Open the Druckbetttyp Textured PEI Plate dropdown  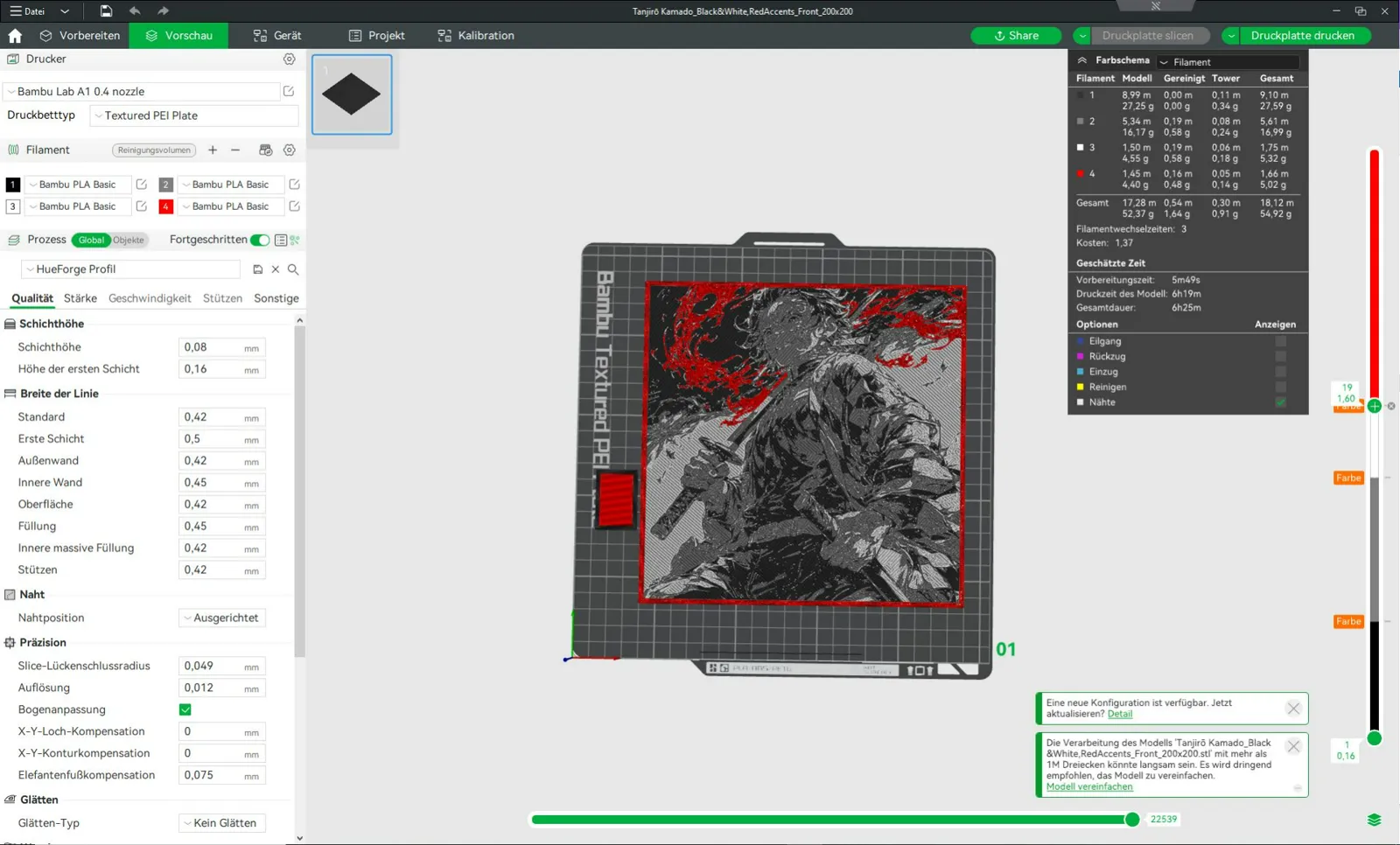(x=194, y=115)
